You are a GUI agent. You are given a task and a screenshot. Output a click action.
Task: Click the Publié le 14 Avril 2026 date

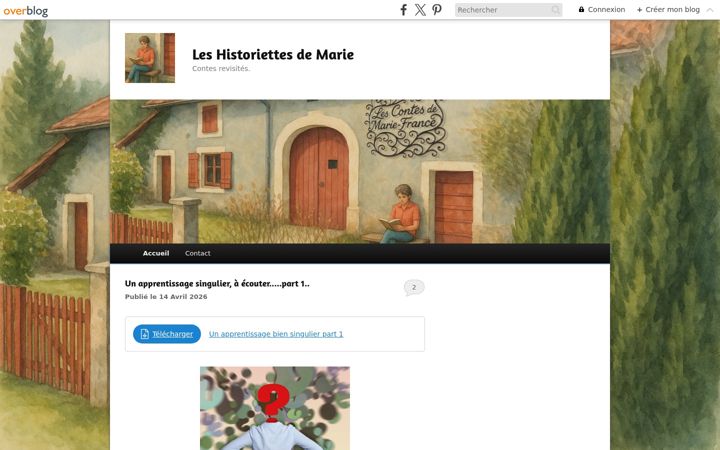pyautogui.click(x=166, y=297)
